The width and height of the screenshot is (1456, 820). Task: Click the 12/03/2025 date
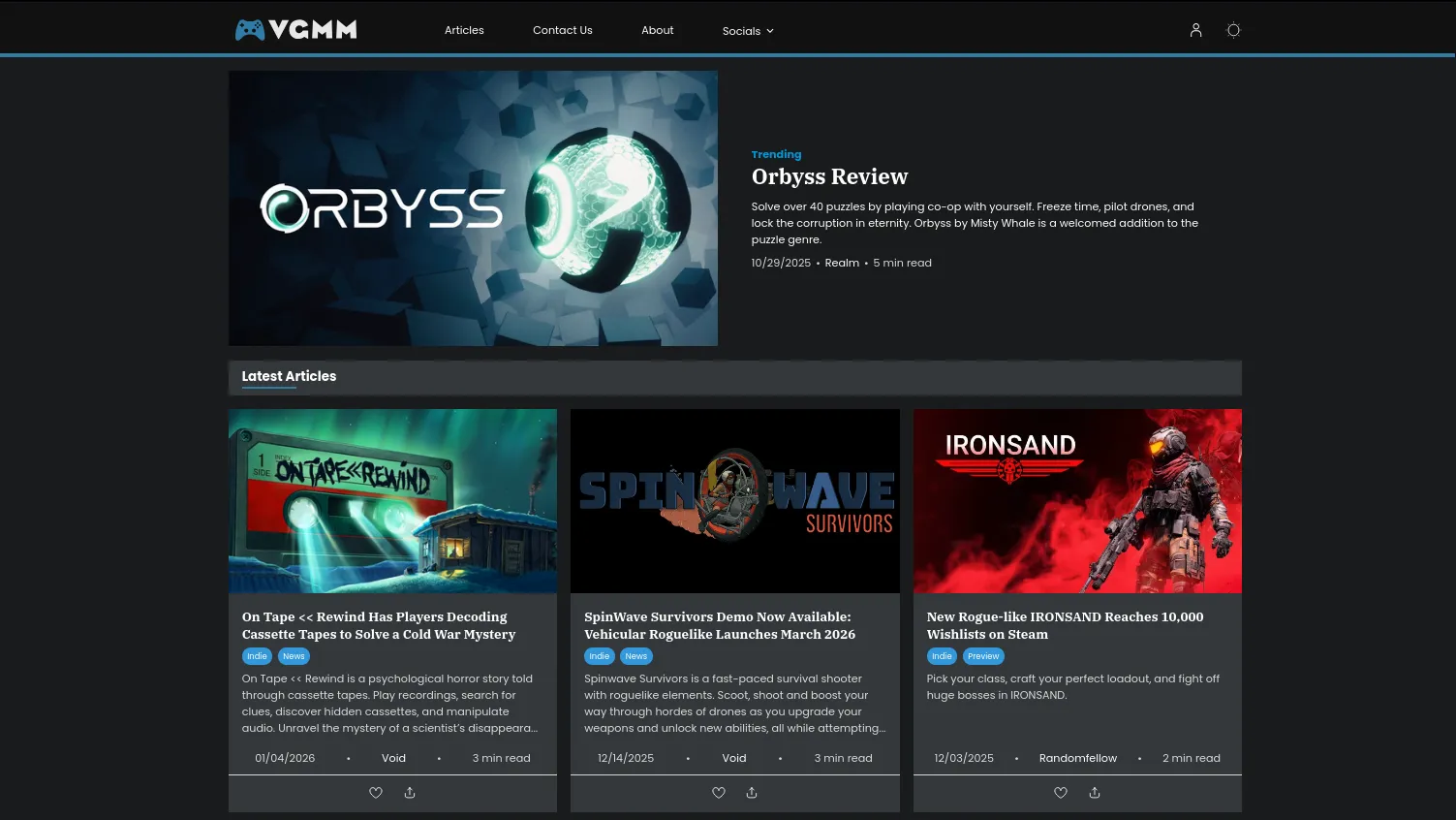point(964,758)
